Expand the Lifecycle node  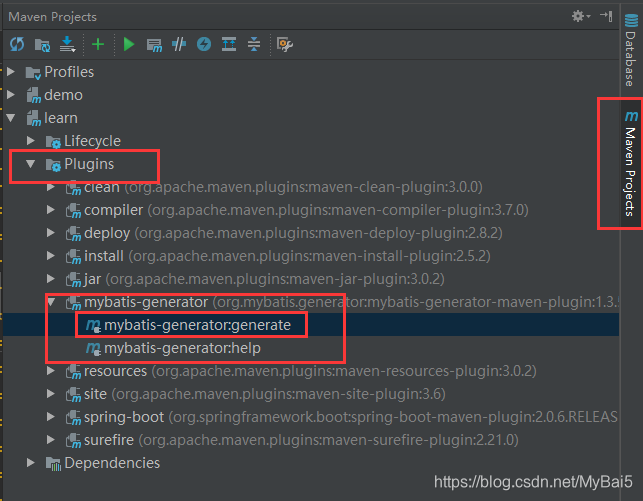[31, 141]
